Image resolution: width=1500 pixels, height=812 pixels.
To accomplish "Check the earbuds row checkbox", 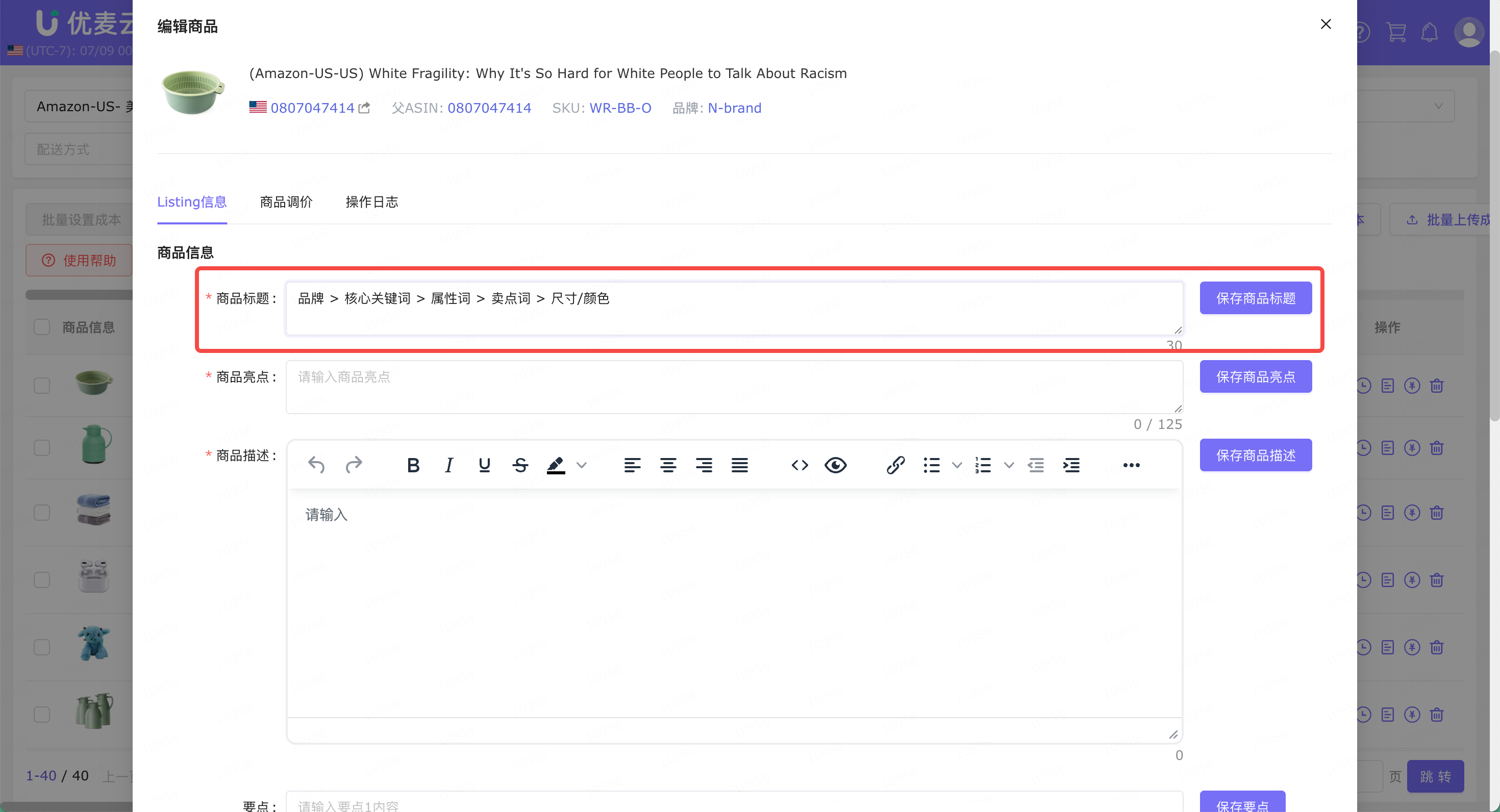I will [42, 580].
